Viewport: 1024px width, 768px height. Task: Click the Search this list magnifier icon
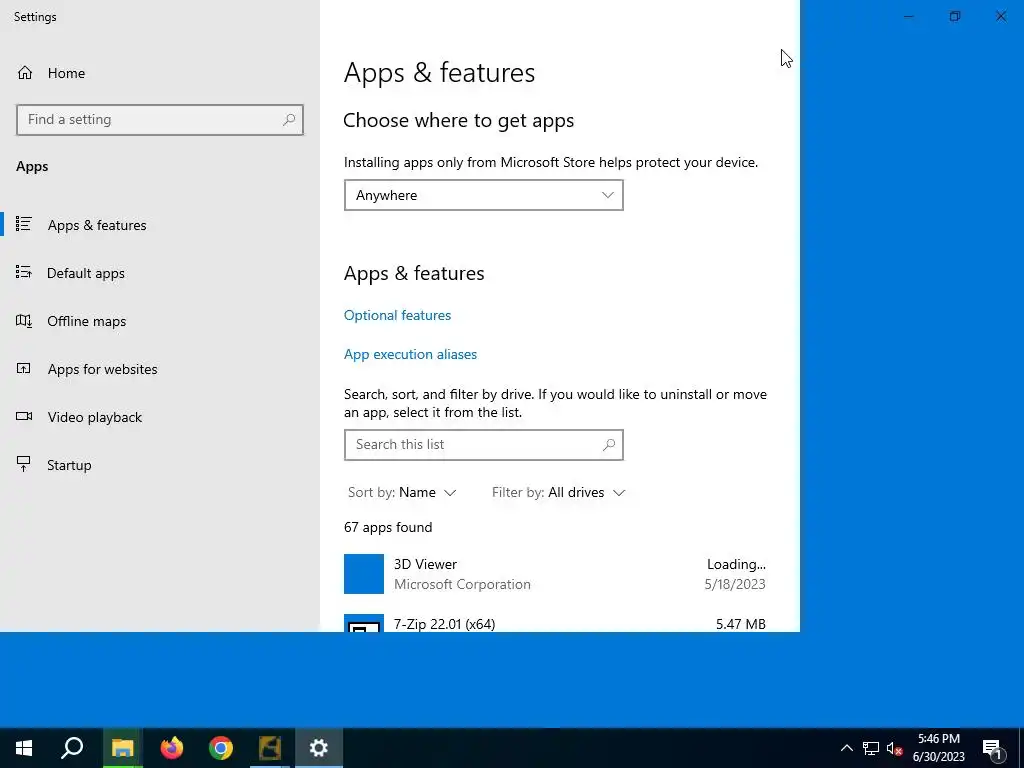click(609, 445)
